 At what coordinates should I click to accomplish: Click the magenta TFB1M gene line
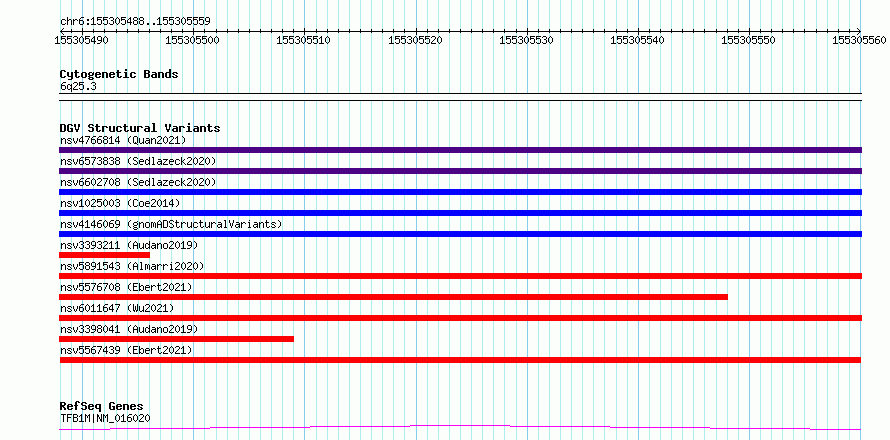[x=460, y=427]
